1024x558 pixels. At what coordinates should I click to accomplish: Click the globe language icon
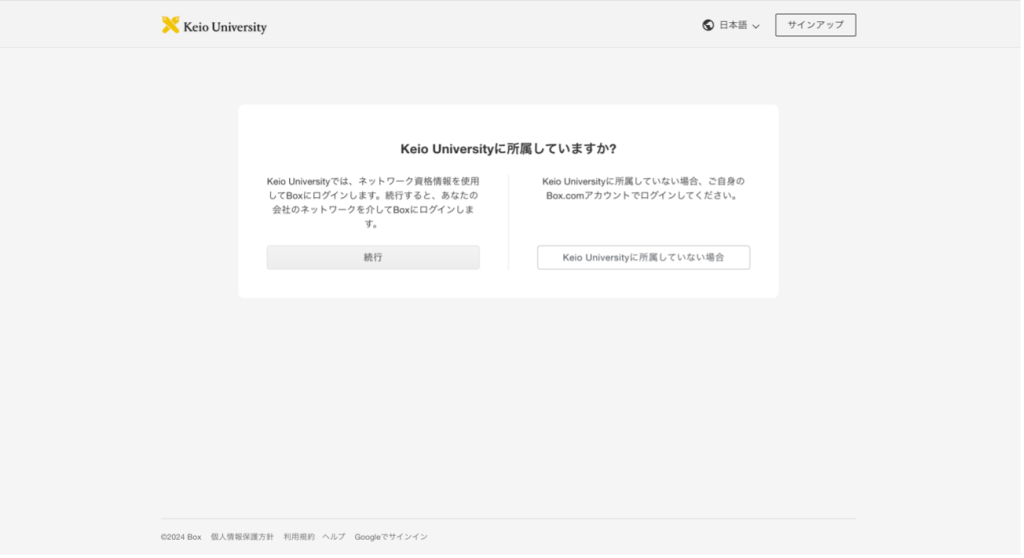click(x=708, y=25)
